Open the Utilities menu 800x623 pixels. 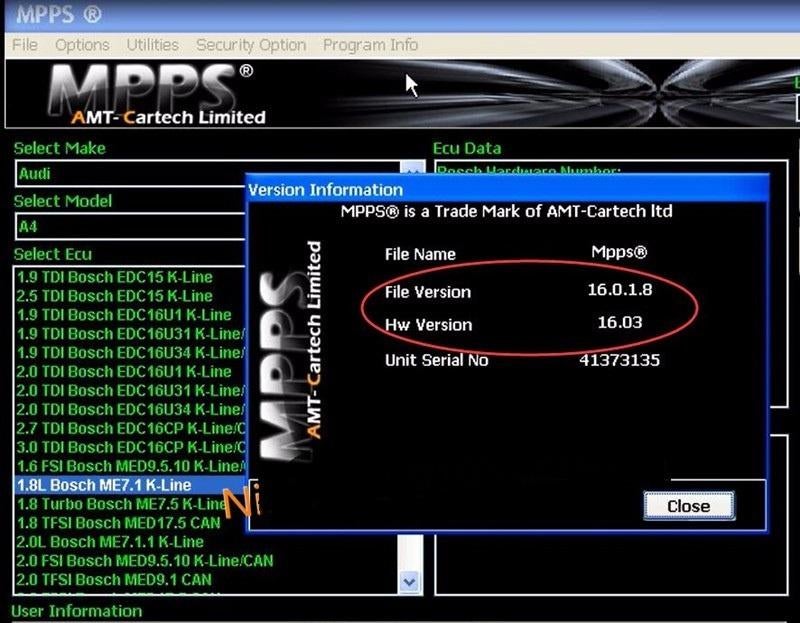point(152,45)
